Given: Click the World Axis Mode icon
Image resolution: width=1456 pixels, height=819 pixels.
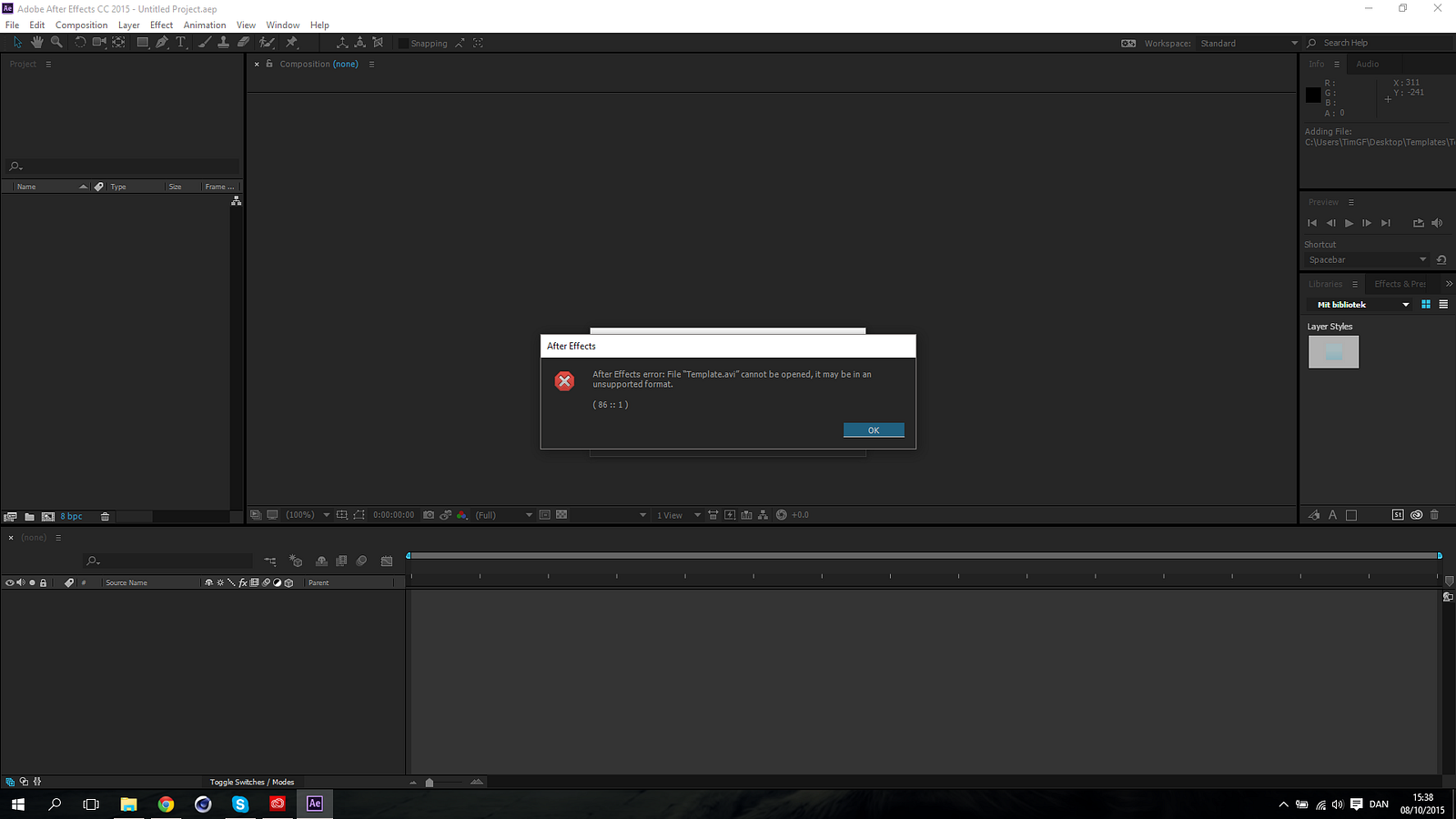Looking at the screenshot, I should pos(360,43).
